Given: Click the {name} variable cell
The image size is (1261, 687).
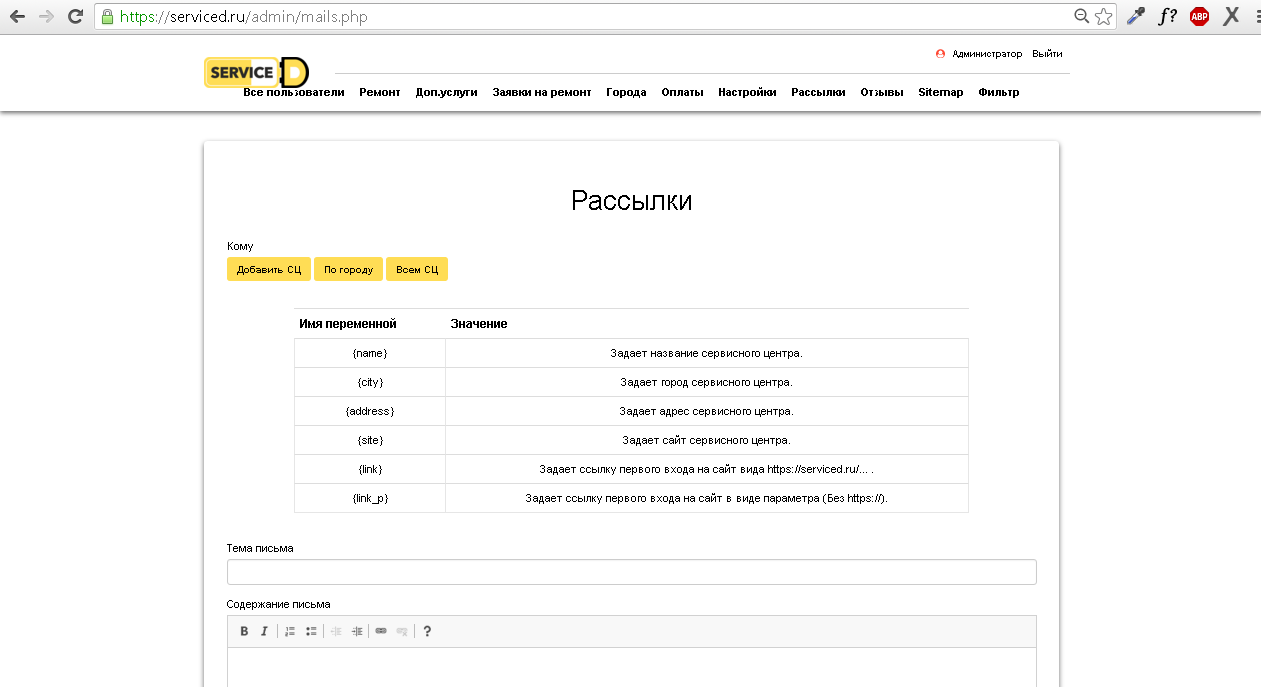Looking at the screenshot, I should point(370,353).
